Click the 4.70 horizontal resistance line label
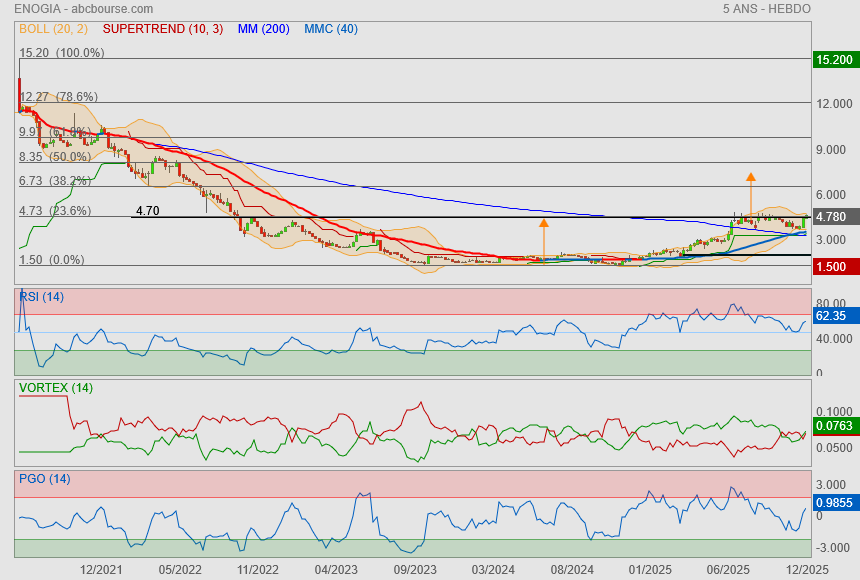The image size is (860, 580). pos(147,211)
